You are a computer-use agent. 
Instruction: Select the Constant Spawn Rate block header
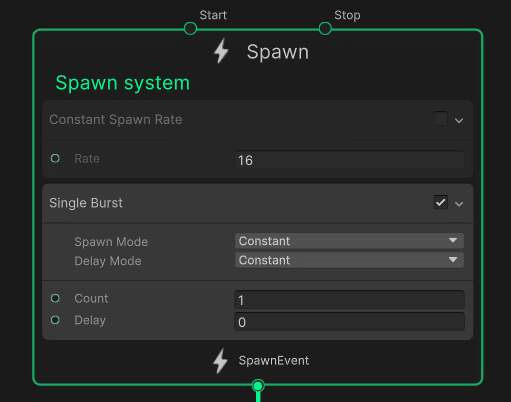pyautogui.click(x=257, y=120)
